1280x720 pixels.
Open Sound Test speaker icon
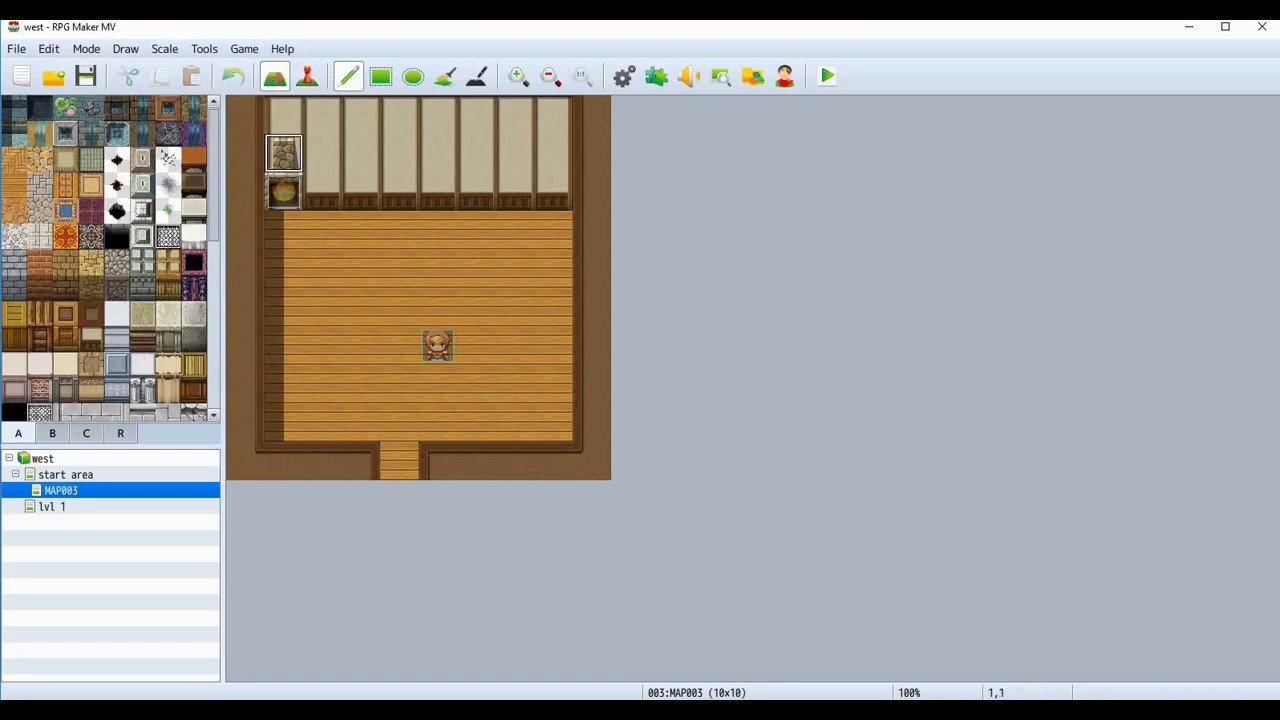click(x=688, y=76)
